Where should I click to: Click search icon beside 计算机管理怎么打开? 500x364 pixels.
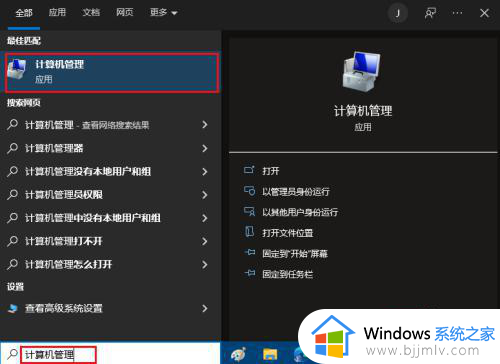13,264
